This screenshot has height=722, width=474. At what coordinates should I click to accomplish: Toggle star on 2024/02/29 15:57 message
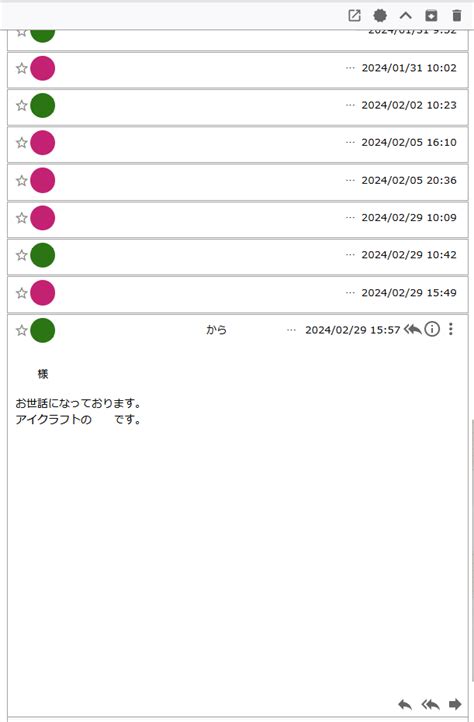[22, 330]
